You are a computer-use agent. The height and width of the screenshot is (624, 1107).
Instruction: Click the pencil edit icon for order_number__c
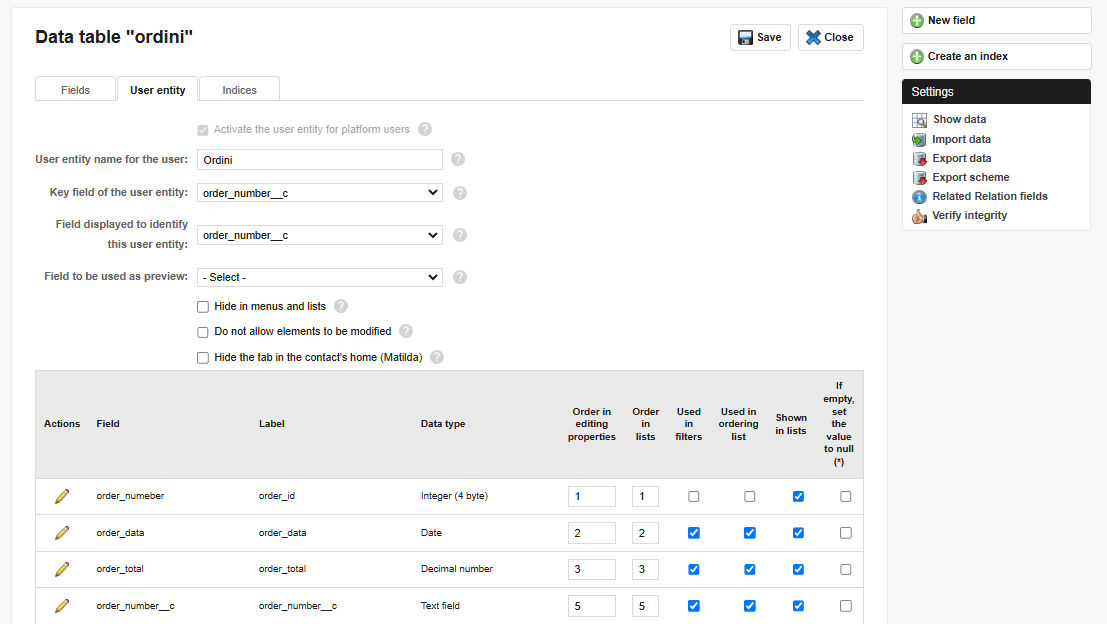tap(62, 606)
